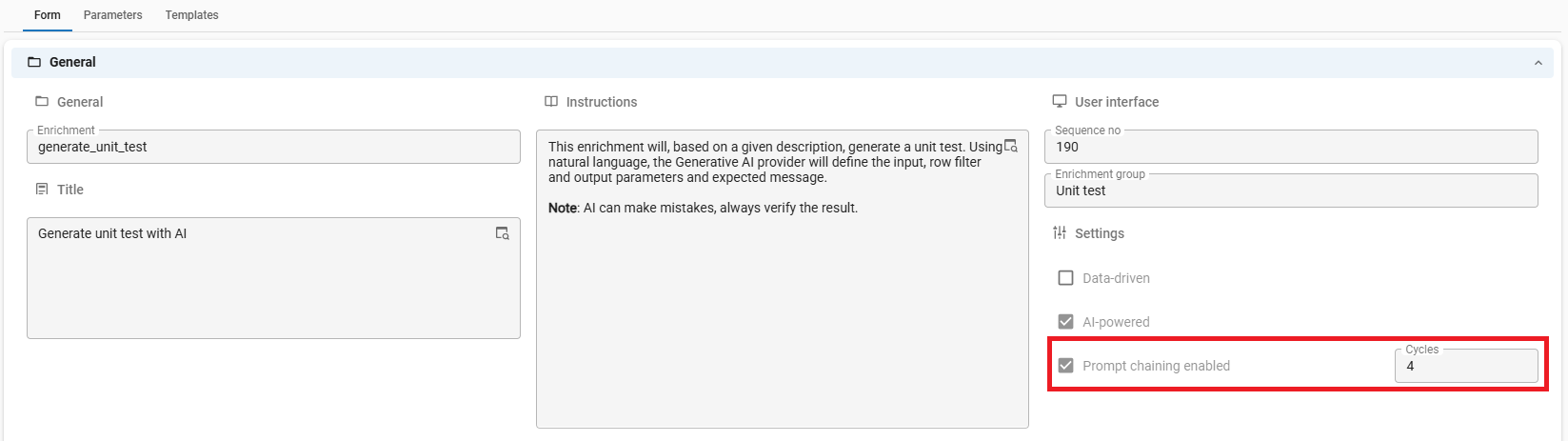The image size is (1568, 441).
Task: Click the Cycles number field
Action: [1466, 366]
